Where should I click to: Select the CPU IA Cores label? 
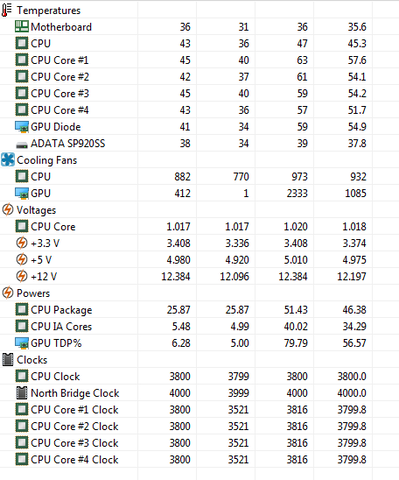61,327
